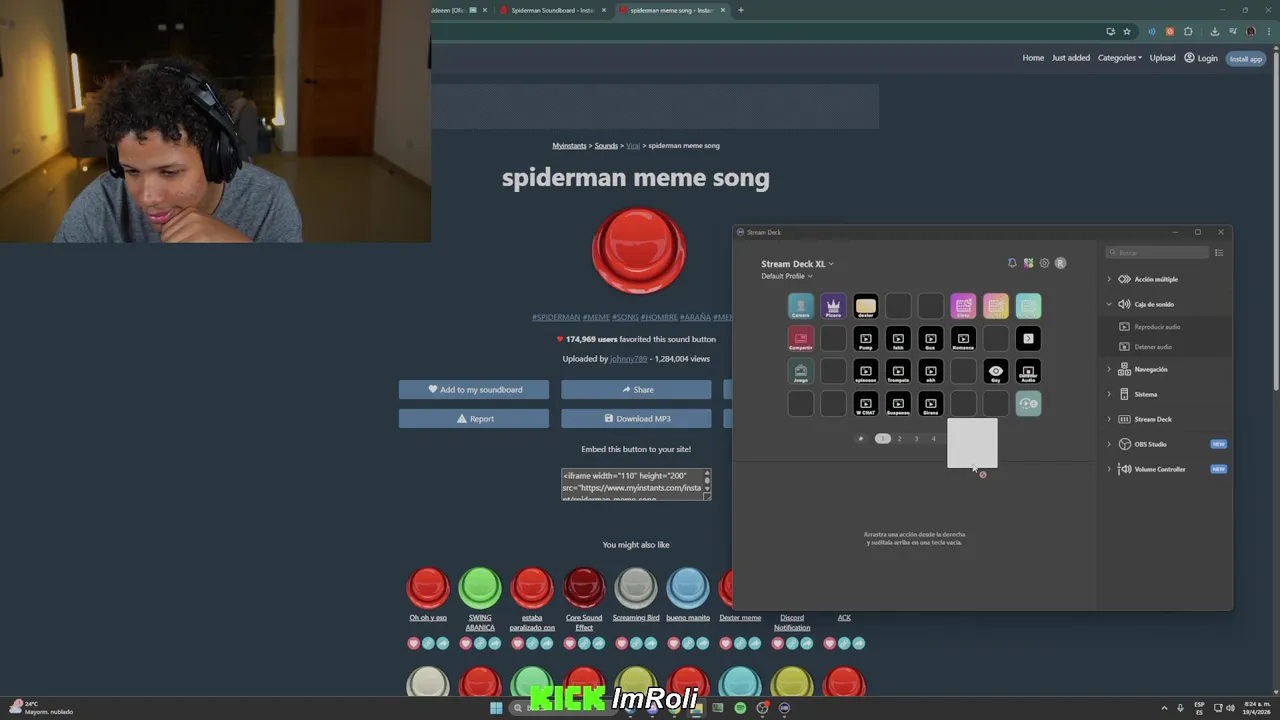This screenshot has width=1280, height=720.
Task: Click the Install app button
Action: click(1246, 58)
